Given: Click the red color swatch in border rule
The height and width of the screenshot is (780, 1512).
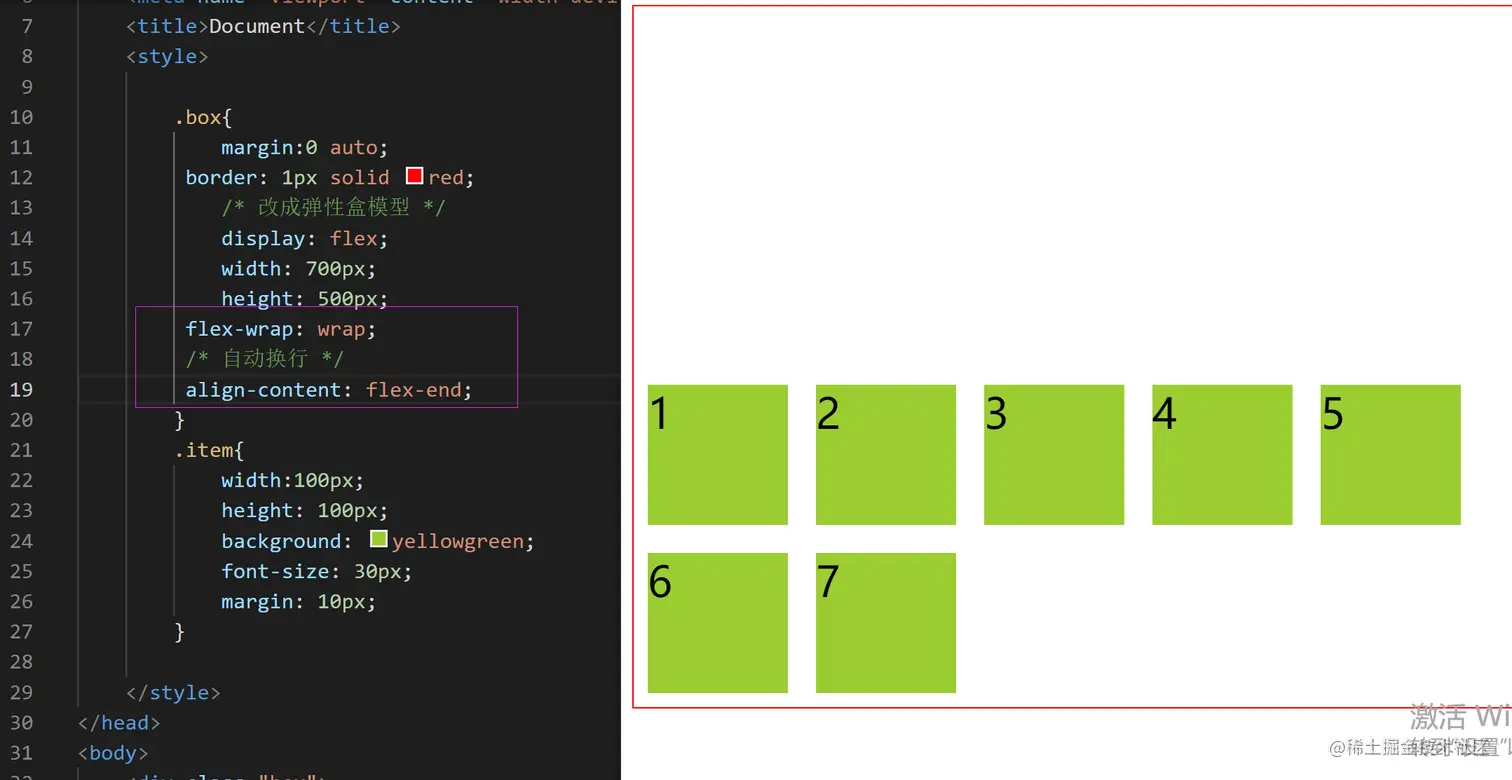Looking at the screenshot, I should point(415,176).
